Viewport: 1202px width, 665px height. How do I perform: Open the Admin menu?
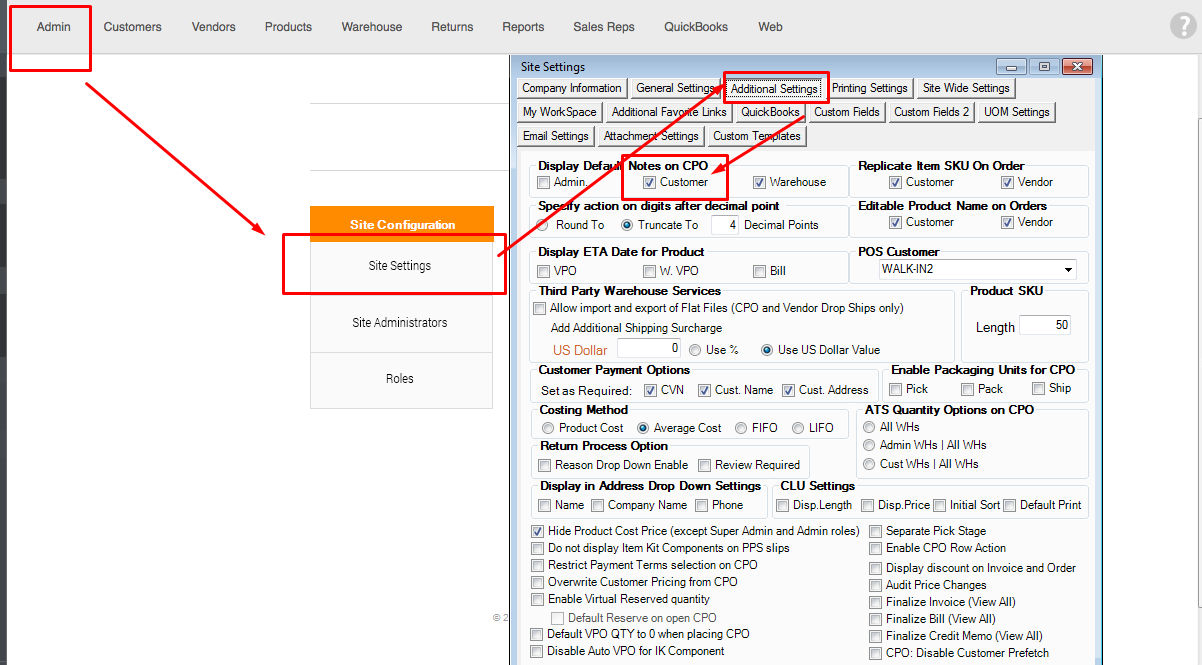[54, 27]
